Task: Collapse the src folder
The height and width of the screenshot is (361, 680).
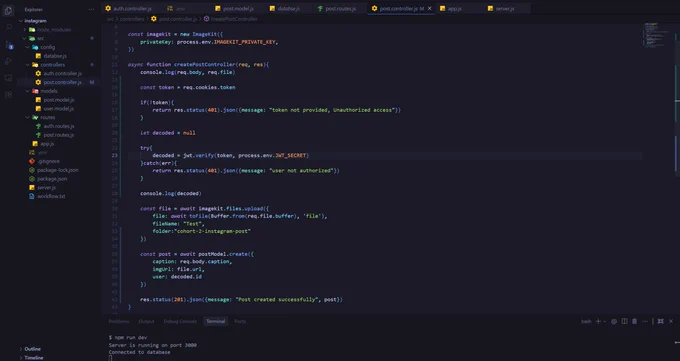Action: pos(25,38)
